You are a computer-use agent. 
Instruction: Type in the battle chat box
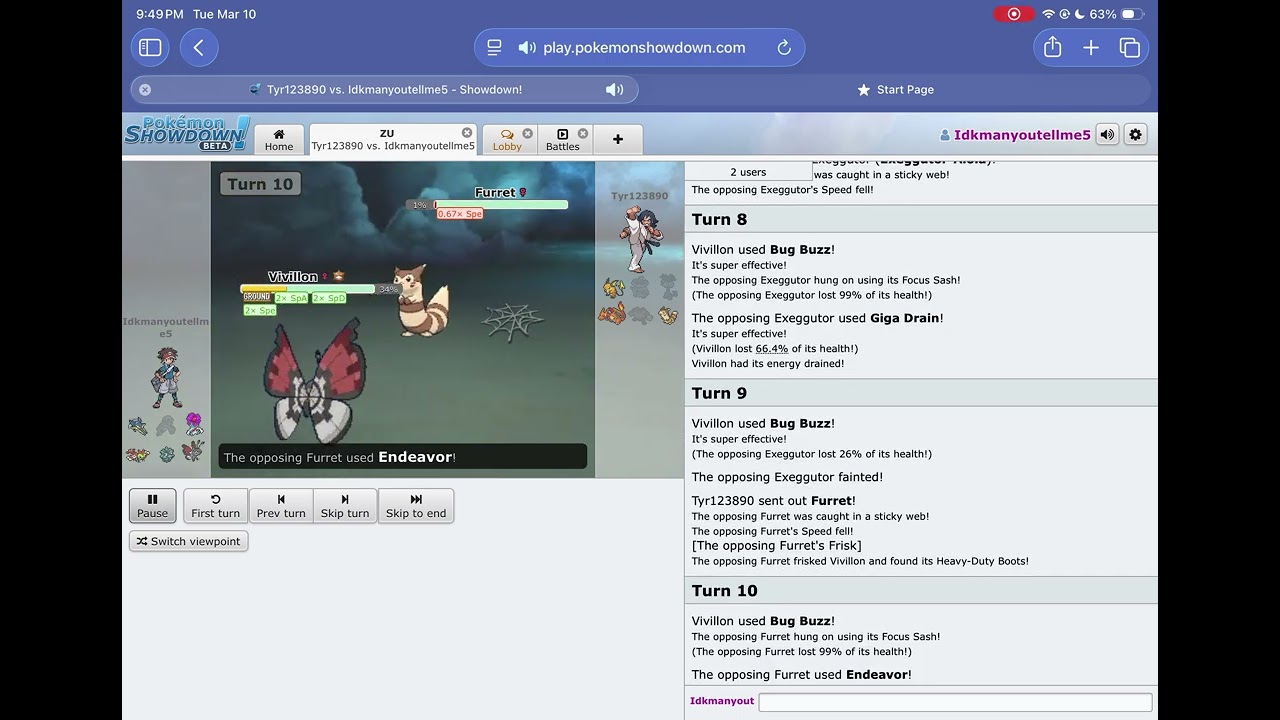[955, 702]
